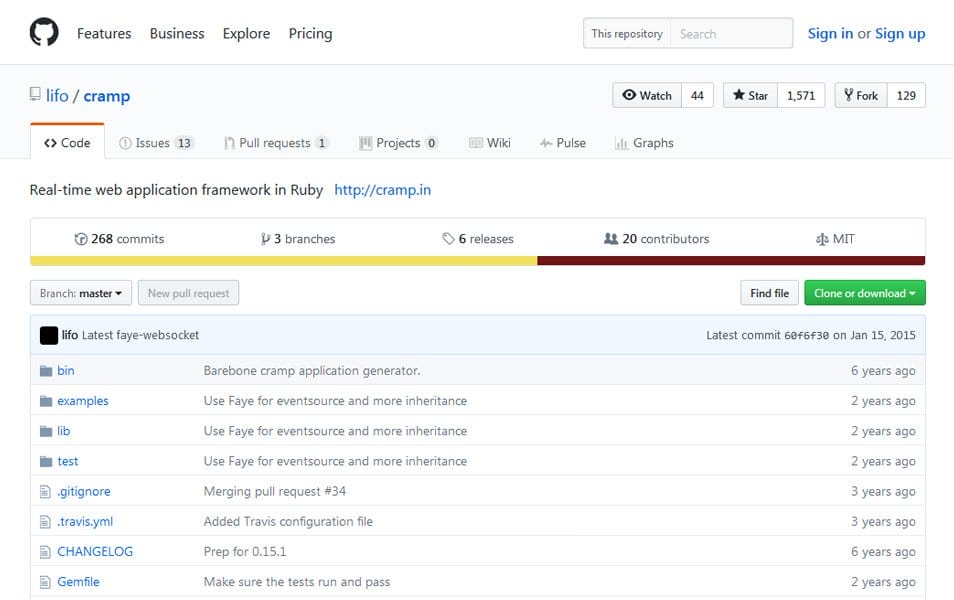The width and height of the screenshot is (954, 600).
Task: Open the .gitignore file
Action: point(84,492)
